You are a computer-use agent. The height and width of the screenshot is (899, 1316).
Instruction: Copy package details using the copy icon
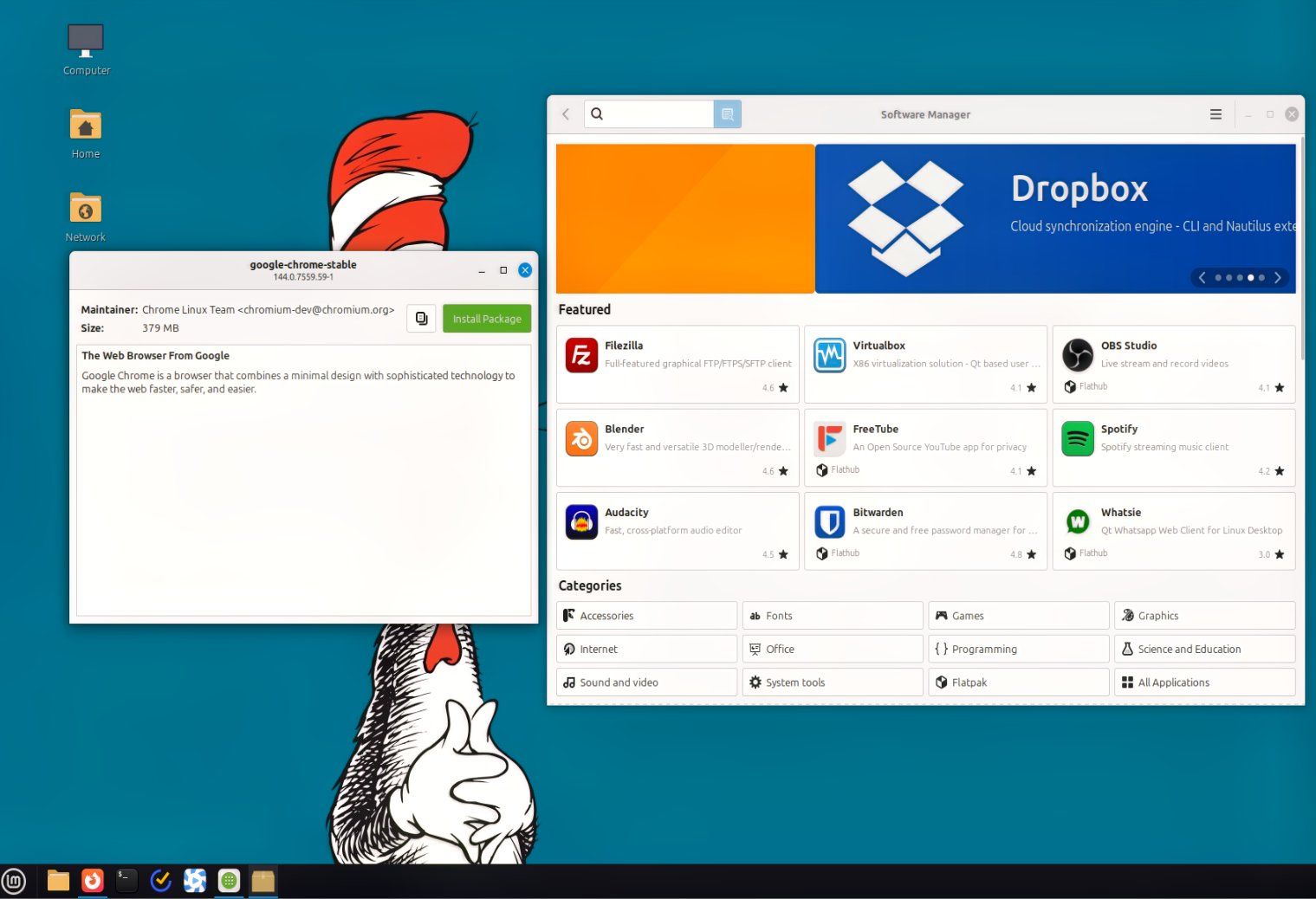[x=421, y=318]
